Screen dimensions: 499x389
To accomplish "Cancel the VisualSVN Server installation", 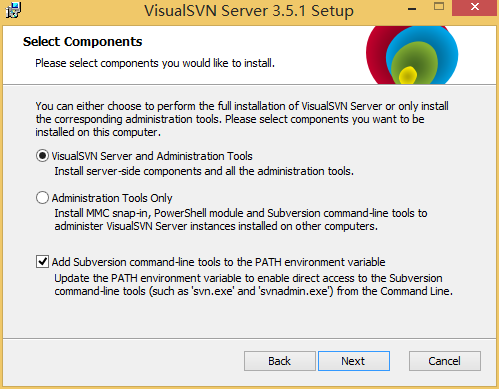I will pos(445,361).
